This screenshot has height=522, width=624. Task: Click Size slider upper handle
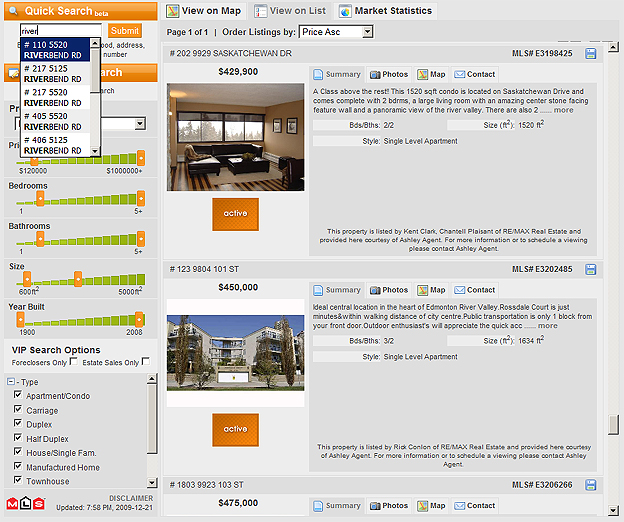[x=78, y=279]
